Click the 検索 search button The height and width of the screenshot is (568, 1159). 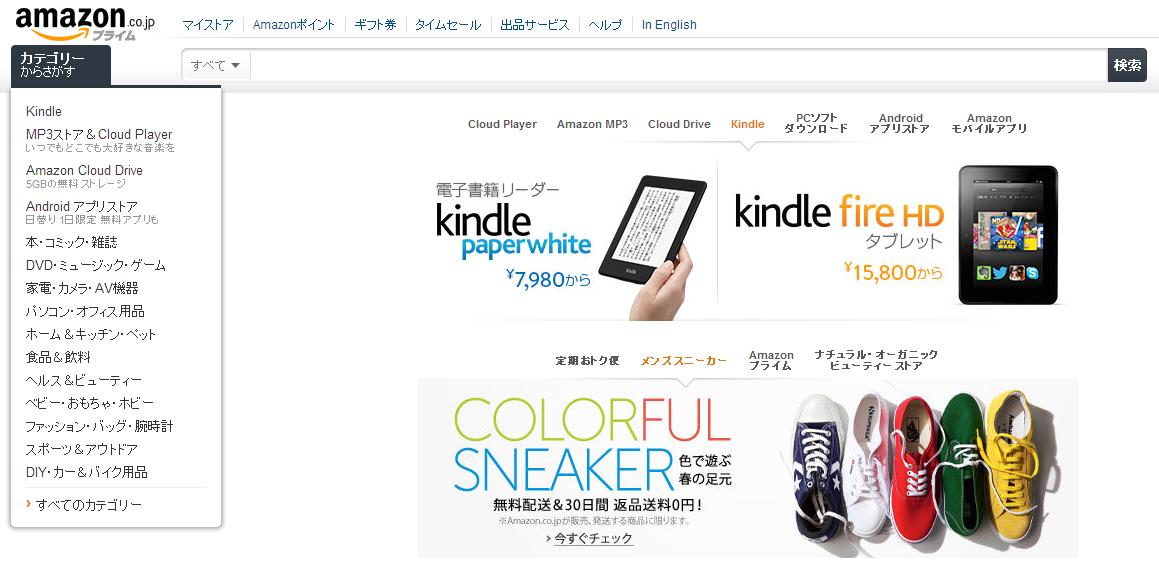[x=1127, y=65]
